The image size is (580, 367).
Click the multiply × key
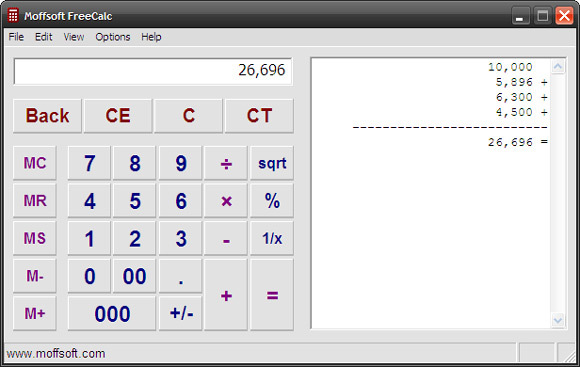coord(226,201)
